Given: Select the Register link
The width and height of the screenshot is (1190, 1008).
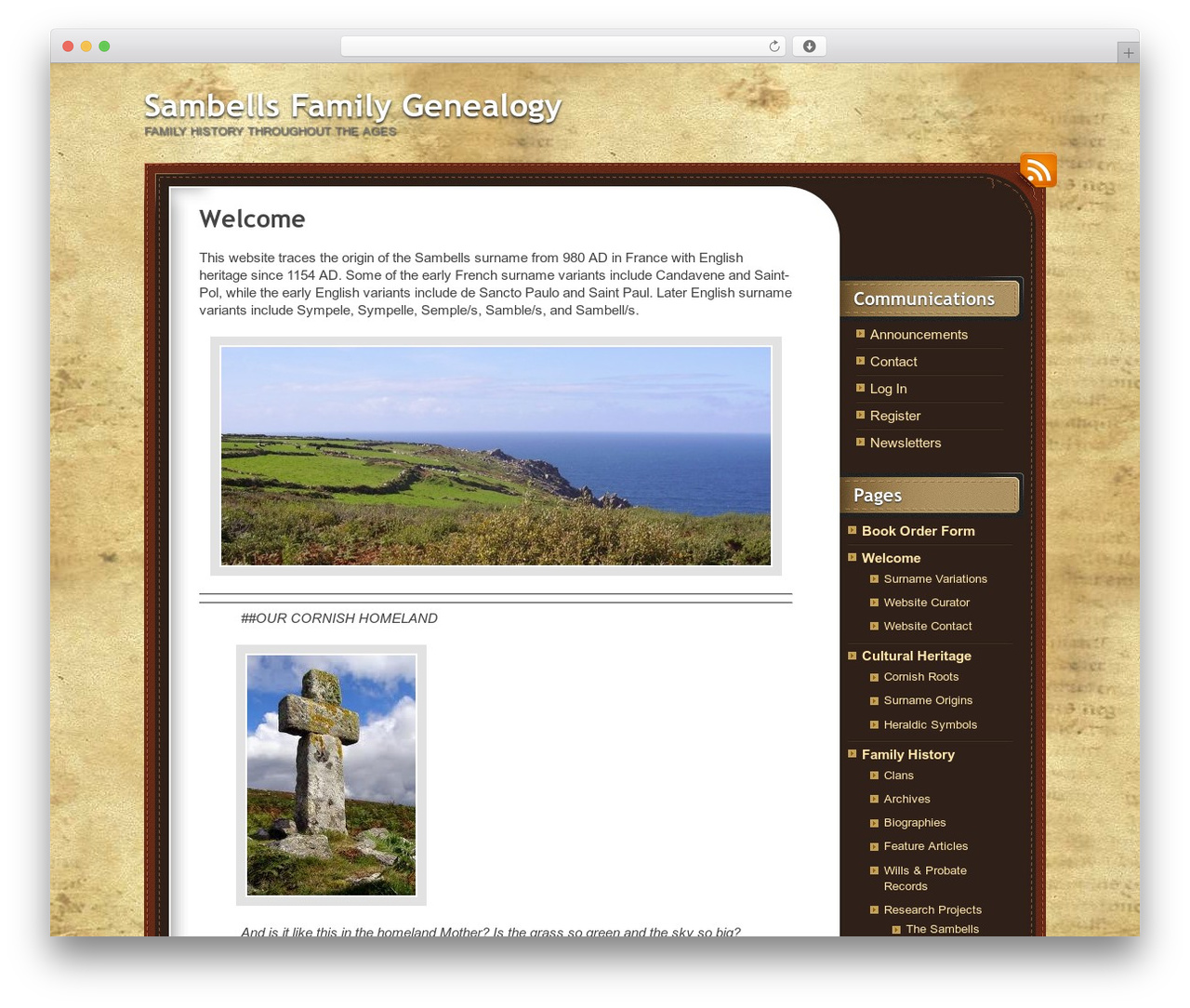Looking at the screenshot, I should coord(895,416).
